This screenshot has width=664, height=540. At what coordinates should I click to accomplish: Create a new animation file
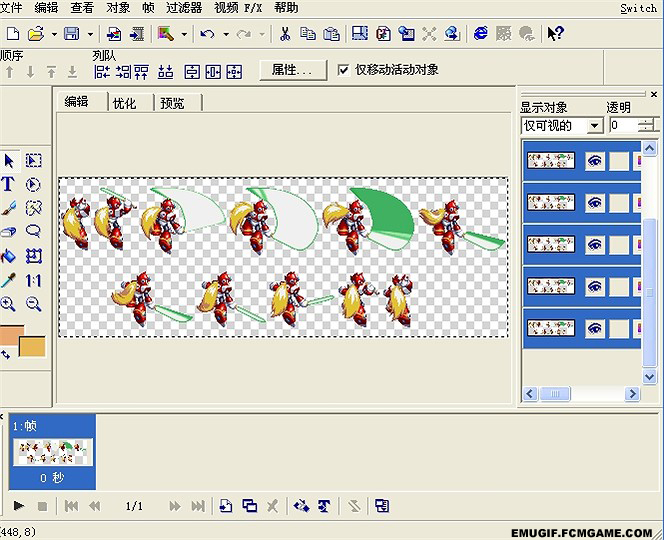(12, 33)
